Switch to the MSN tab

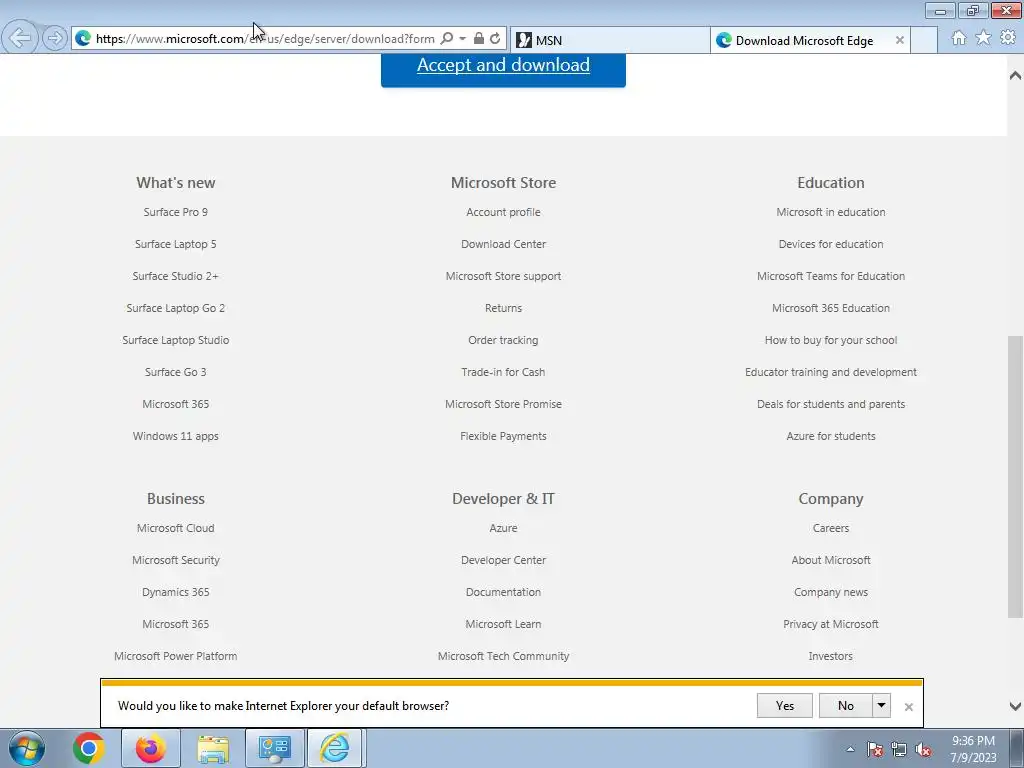tap(609, 40)
